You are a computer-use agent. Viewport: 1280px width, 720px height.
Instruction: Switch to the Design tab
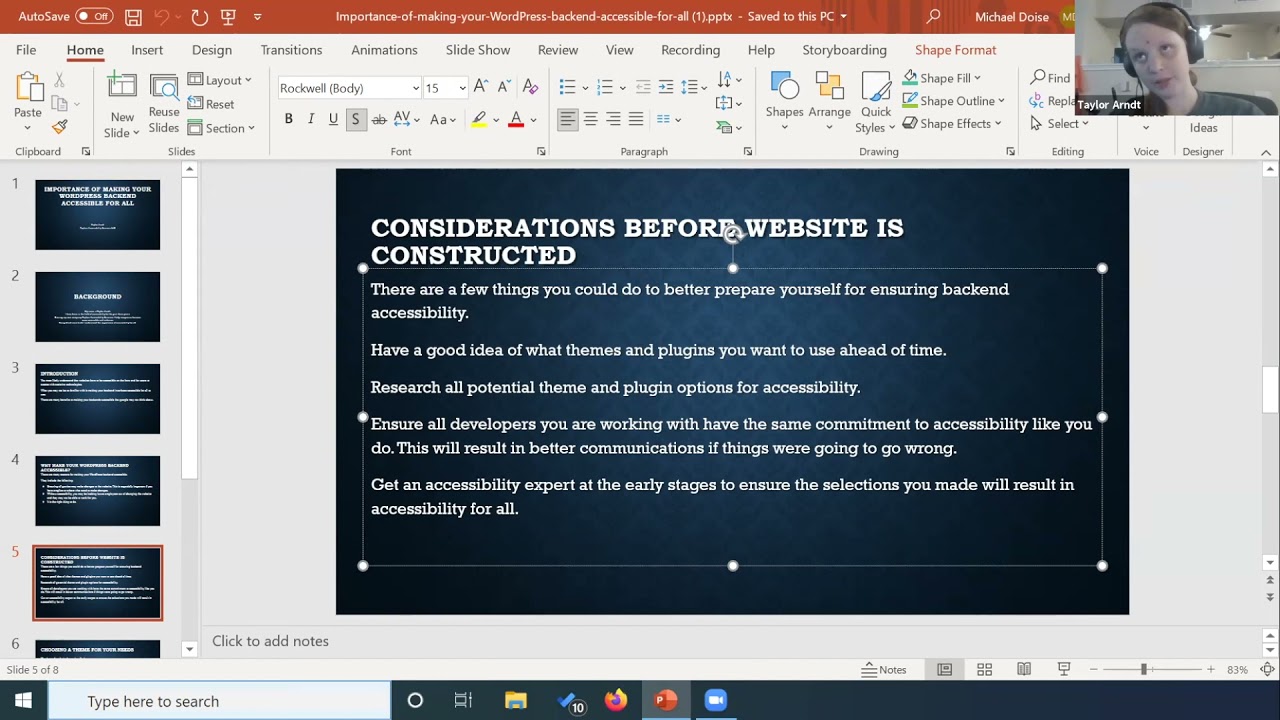pos(212,50)
